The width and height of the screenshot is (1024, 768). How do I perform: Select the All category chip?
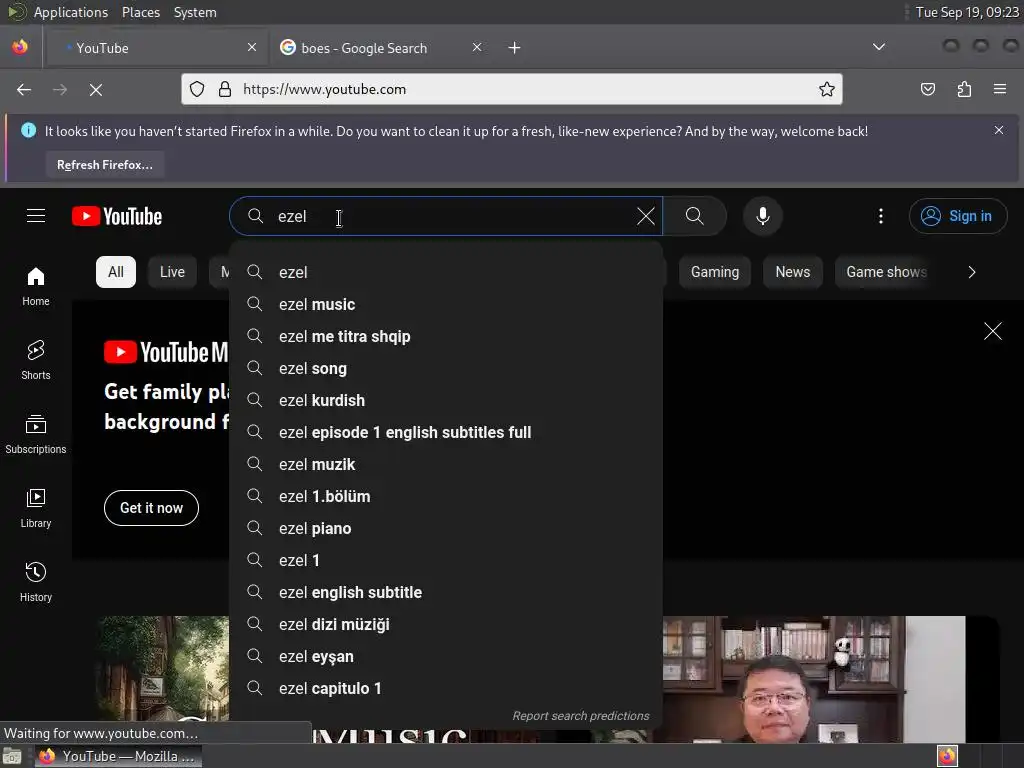point(116,272)
